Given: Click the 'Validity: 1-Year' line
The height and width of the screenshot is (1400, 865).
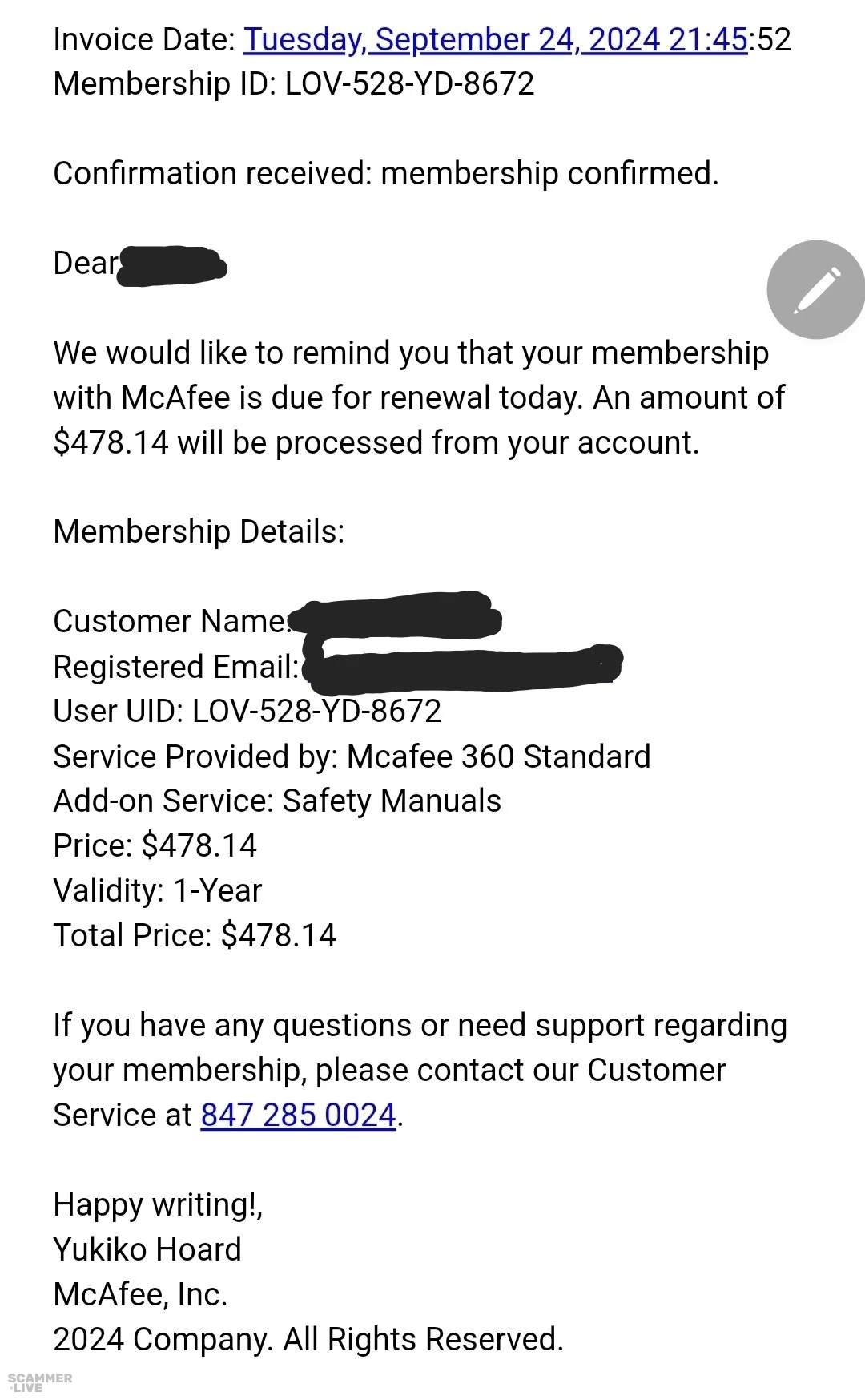Looking at the screenshot, I should (x=157, y=891).
